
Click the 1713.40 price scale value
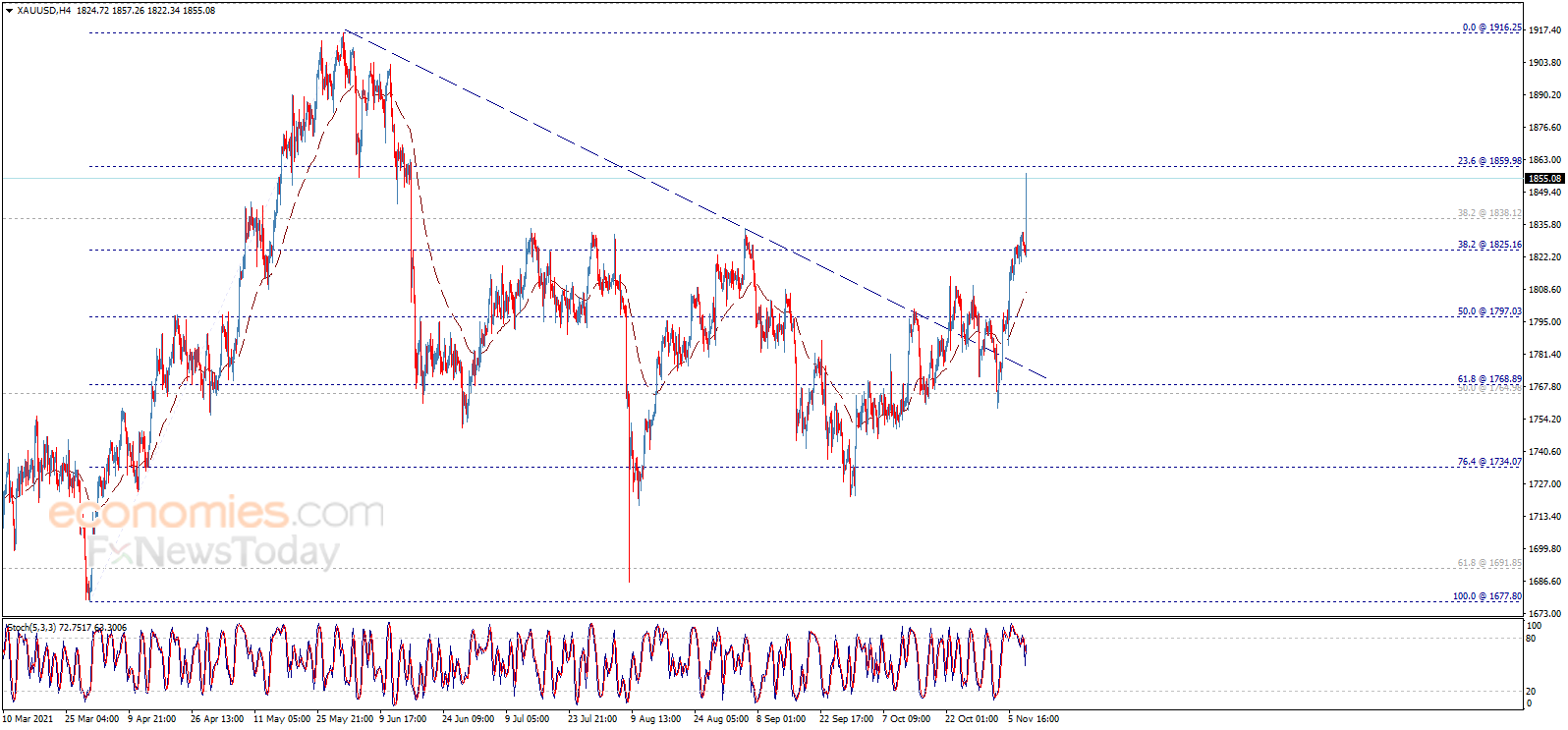[x=1544, y=517]
